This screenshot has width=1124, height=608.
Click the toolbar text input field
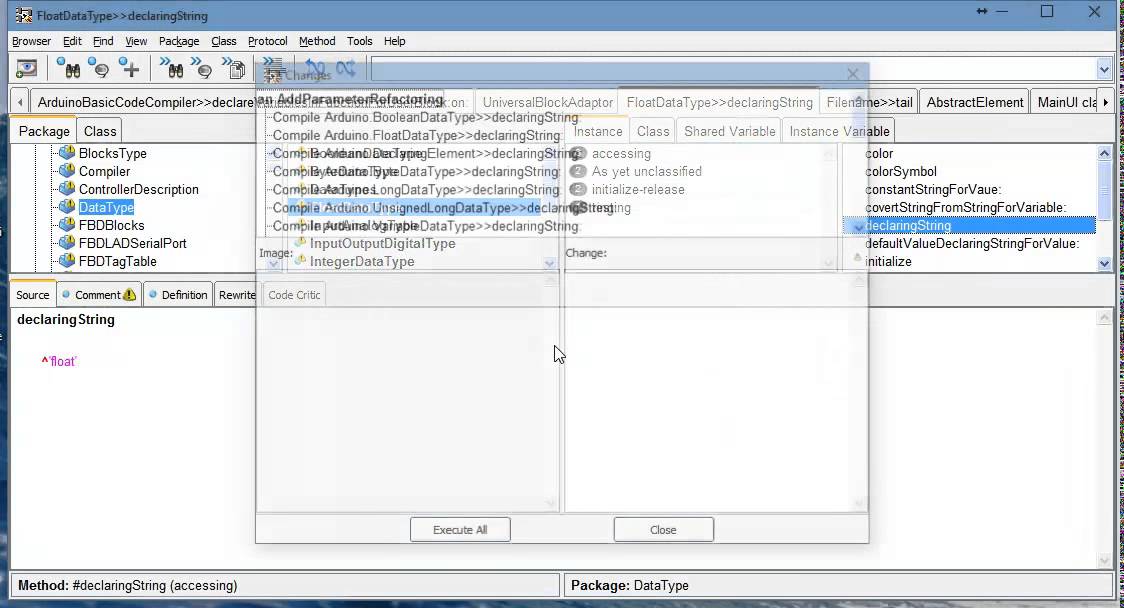[x=733, y=70]
